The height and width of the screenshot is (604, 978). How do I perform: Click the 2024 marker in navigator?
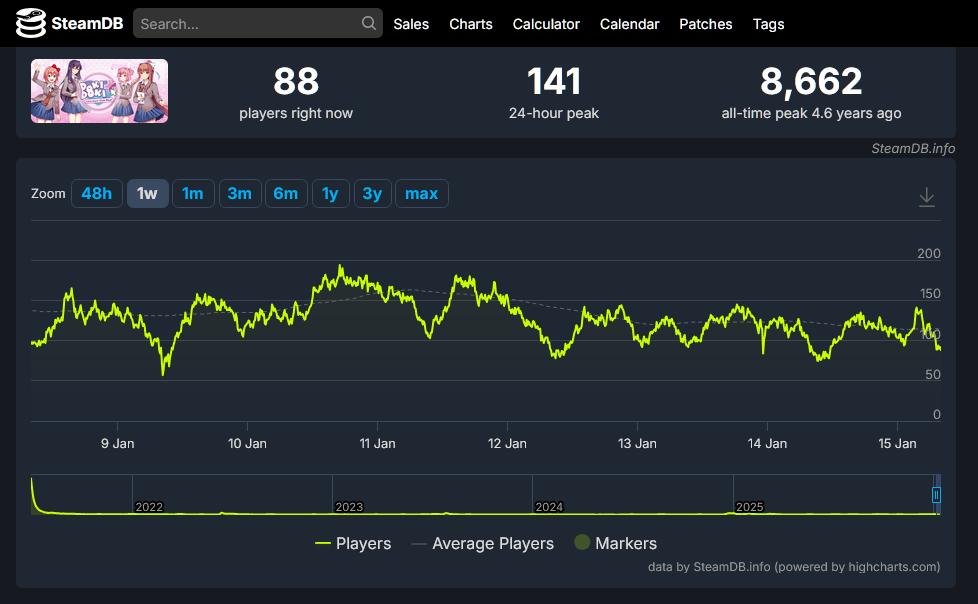(550, 507)
